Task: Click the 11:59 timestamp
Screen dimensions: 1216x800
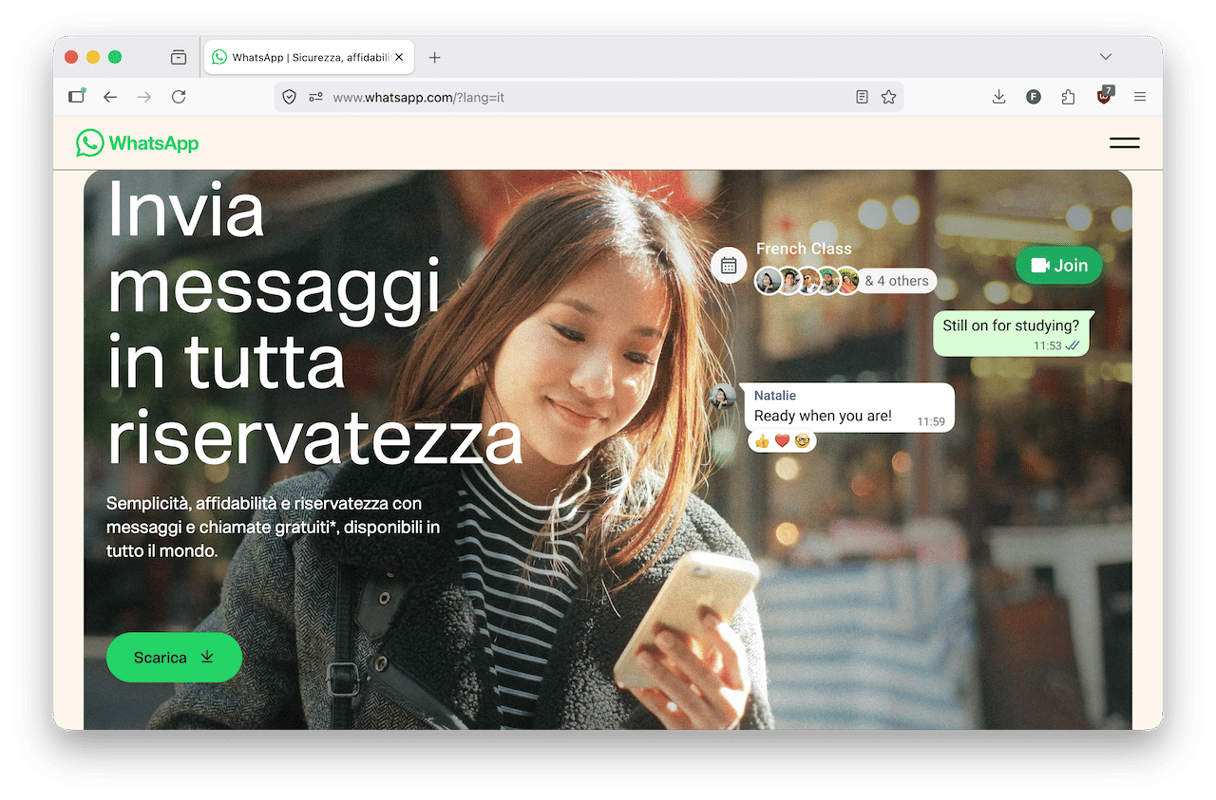Action: [x=931, y=422]
